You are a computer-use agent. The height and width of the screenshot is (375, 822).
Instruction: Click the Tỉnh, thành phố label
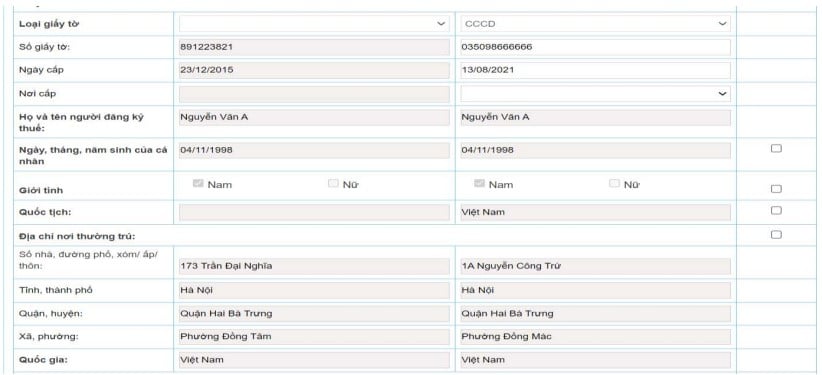click(56, 290)
